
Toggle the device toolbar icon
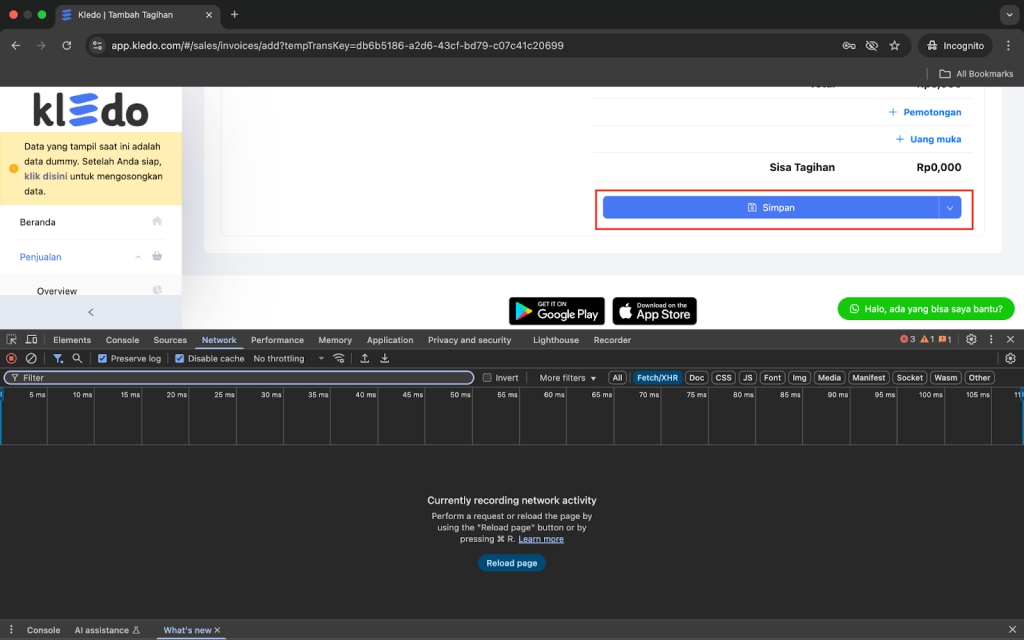click(x=32, y=340)
